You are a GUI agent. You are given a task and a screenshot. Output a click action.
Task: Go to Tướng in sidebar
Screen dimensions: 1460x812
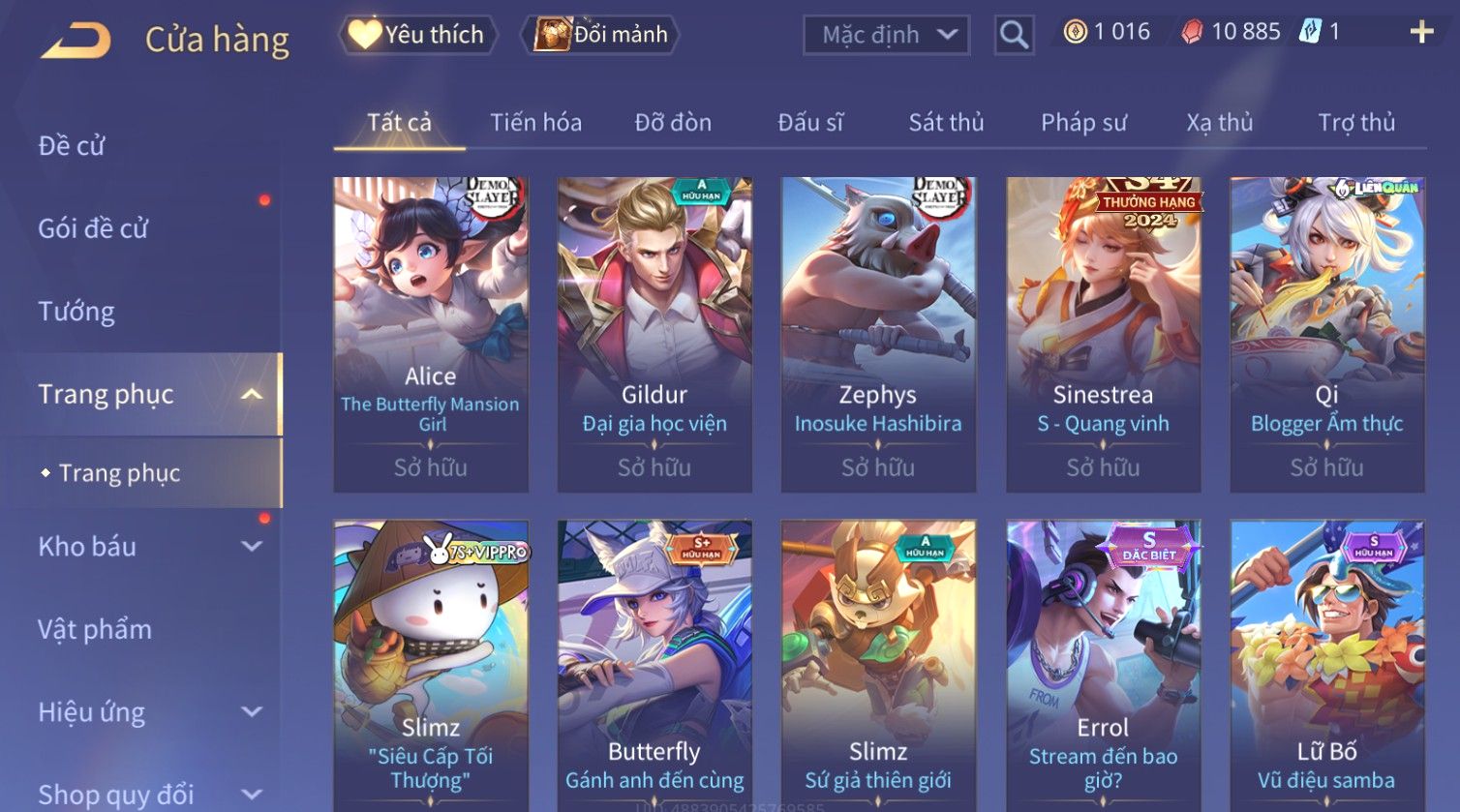(76, 312)
